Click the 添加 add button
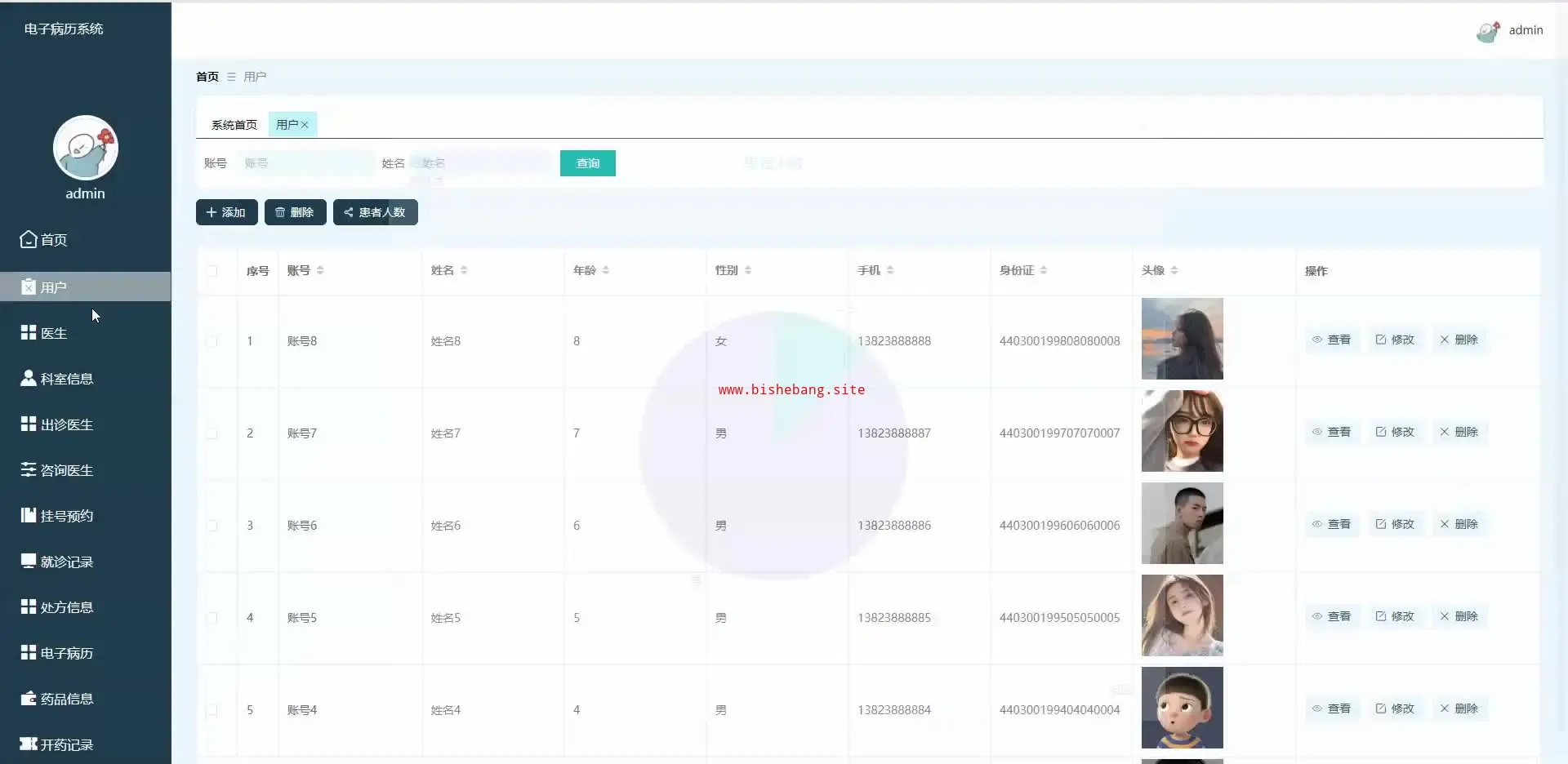The height and width of the screenshot is (764, 1568). pos(226,212)
